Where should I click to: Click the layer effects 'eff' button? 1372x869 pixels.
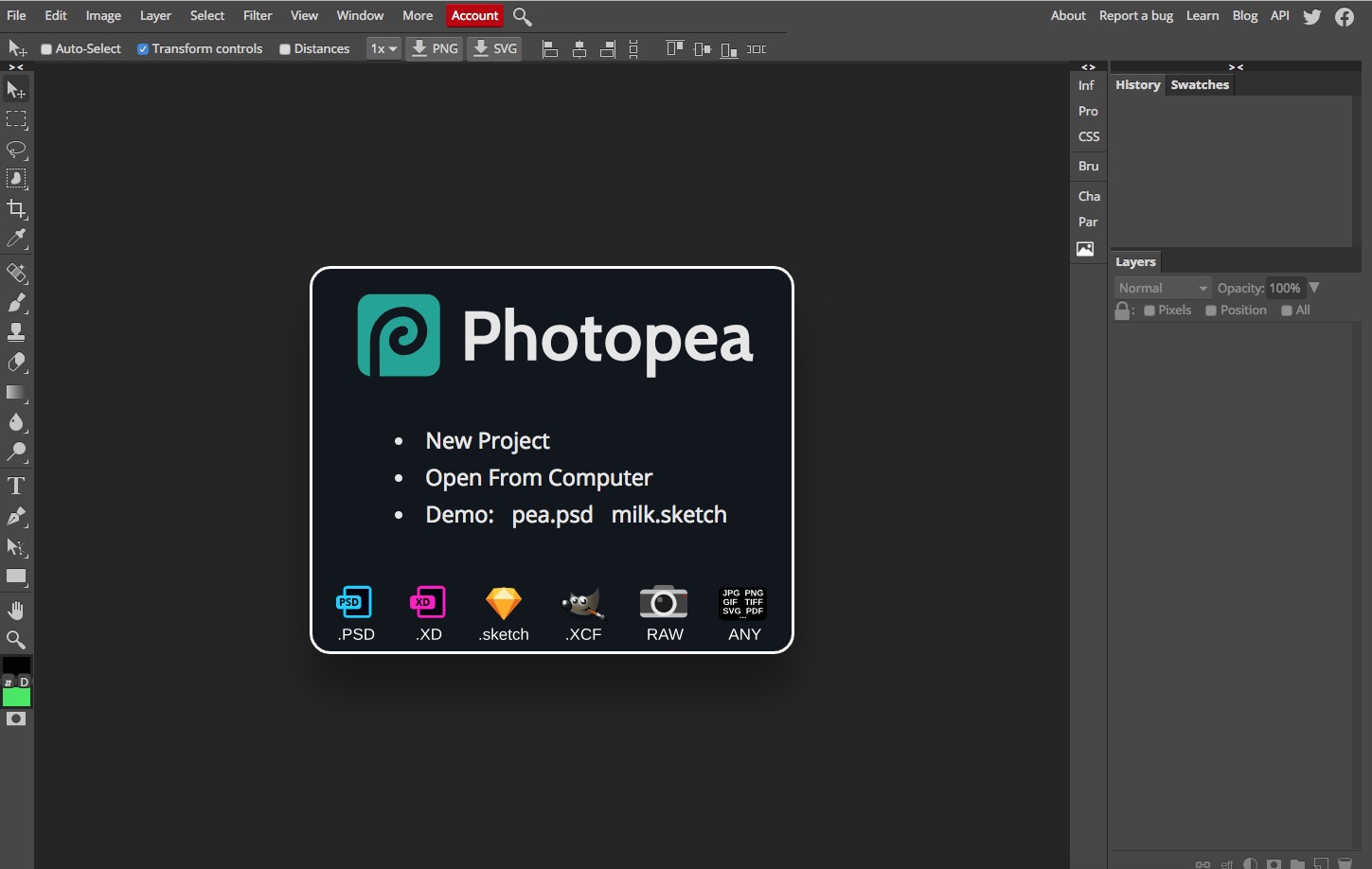(1227, 864)
